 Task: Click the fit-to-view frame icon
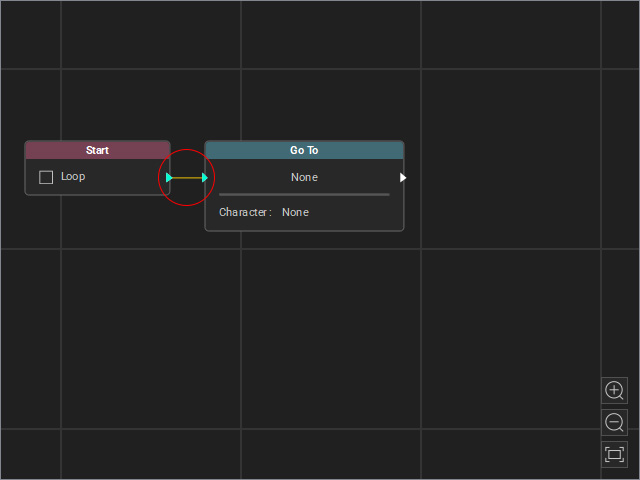614,454
